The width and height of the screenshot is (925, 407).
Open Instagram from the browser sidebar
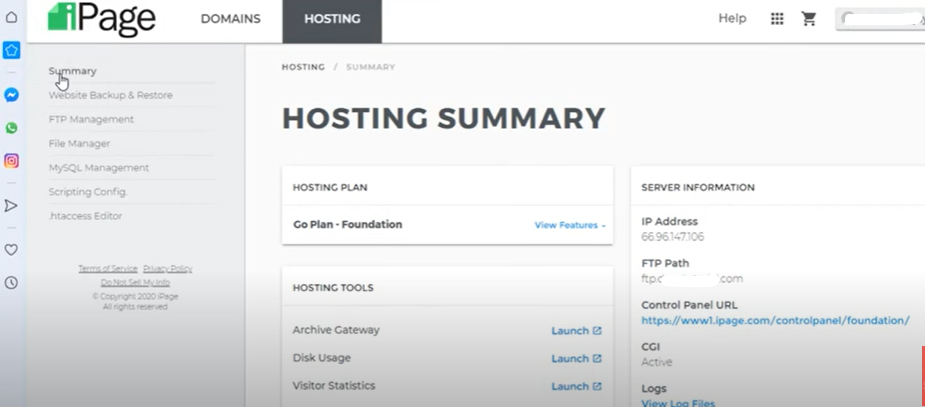11,160
